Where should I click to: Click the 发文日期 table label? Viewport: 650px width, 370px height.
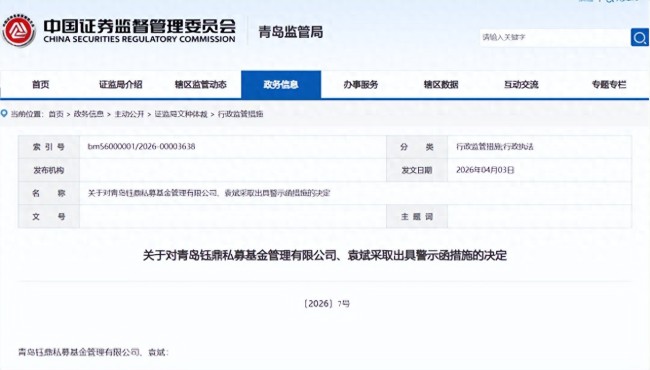pyautogui.click(x=417, y=170)
